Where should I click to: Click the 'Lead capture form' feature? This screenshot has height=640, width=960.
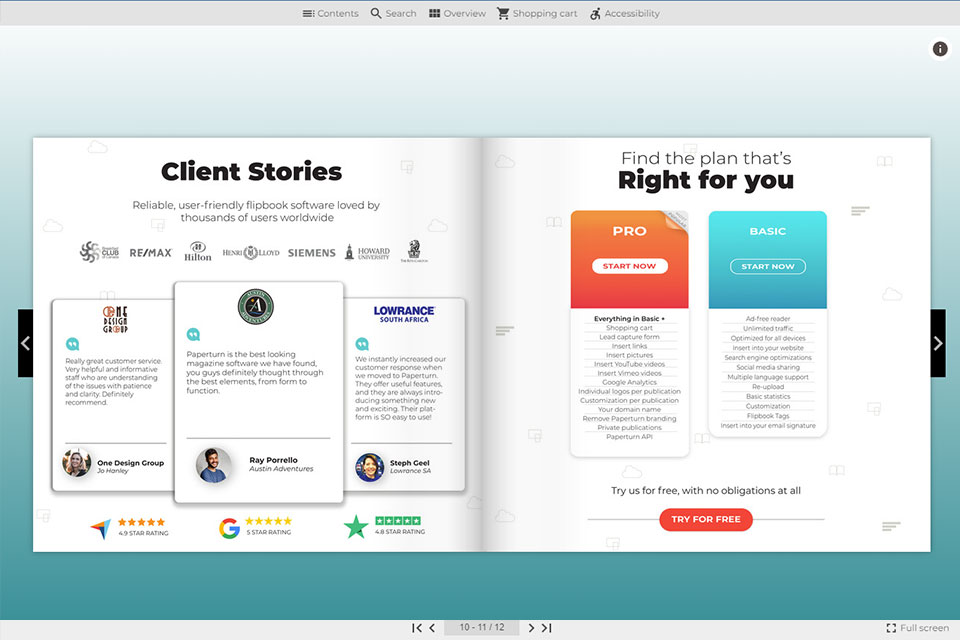[x=629, y=337]
